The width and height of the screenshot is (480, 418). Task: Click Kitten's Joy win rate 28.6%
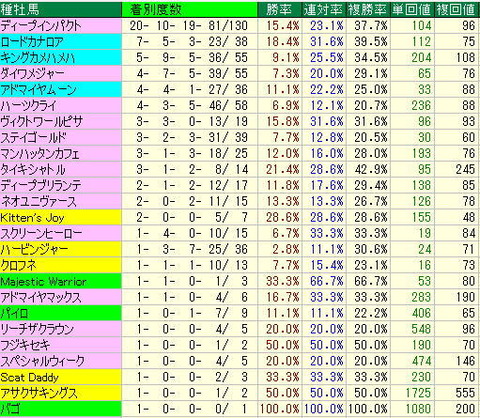point(283,218)
